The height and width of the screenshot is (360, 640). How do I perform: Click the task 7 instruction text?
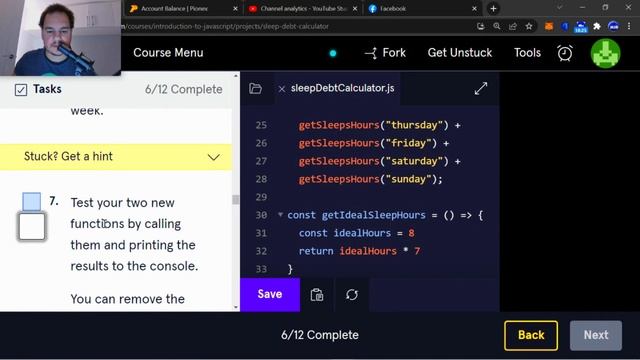tap(134, 234)
